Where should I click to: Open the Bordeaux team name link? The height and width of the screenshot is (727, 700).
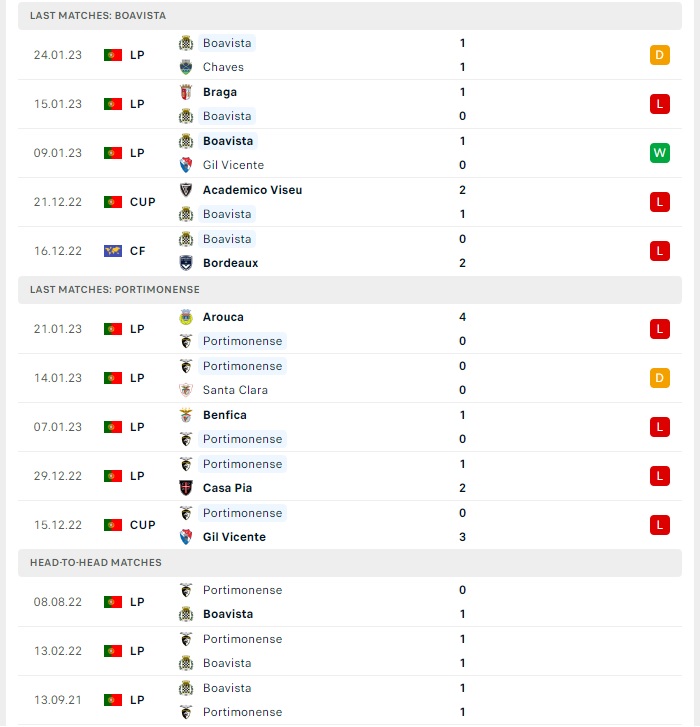(x=230, y=263)
